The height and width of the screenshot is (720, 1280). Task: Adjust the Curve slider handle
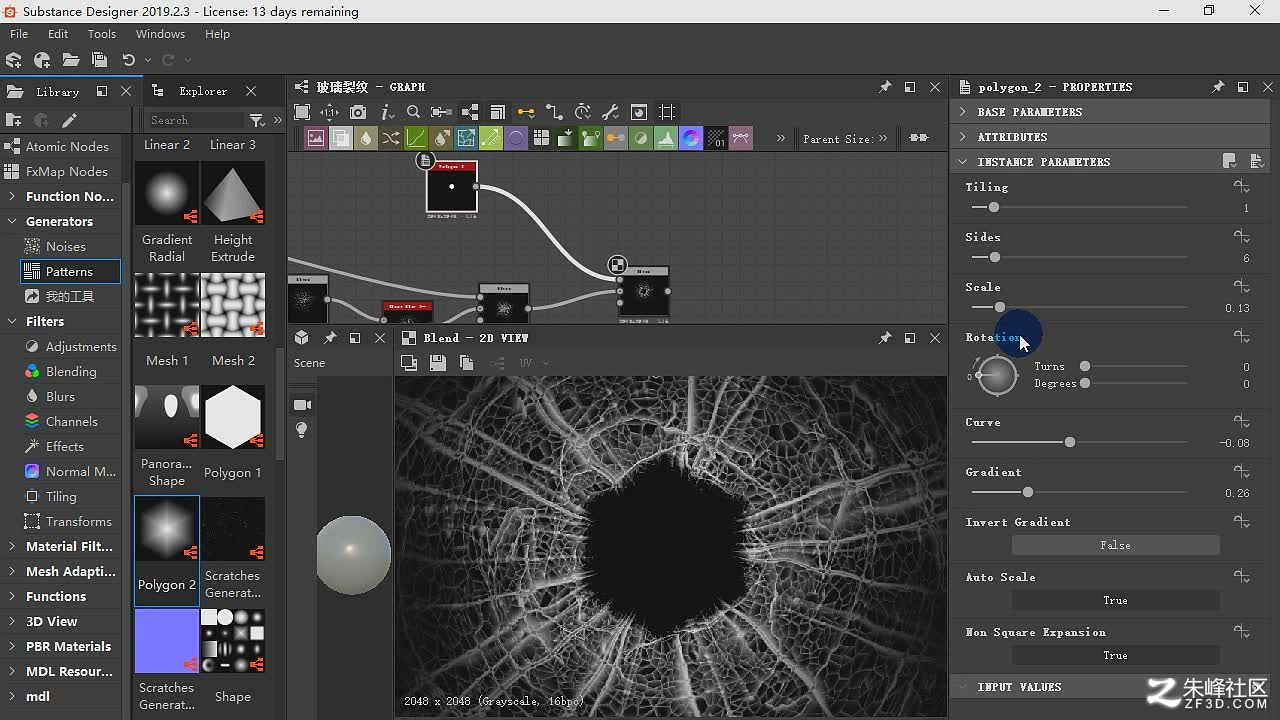click(1070, 442)
